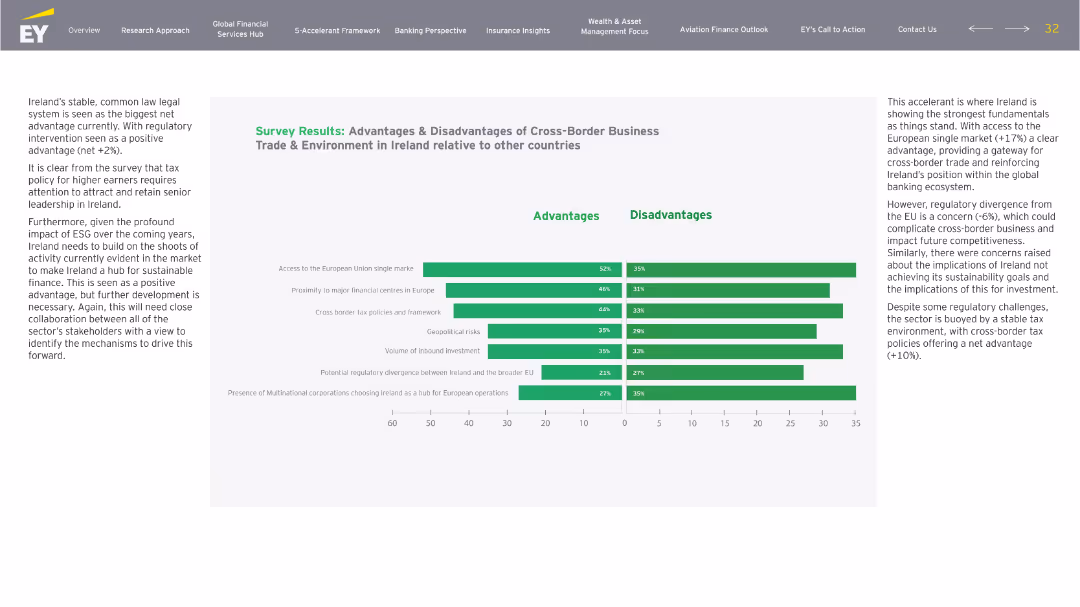Click 'Presence of Multinational corporations' row label
1080x607 pixels.
point(368,393)
